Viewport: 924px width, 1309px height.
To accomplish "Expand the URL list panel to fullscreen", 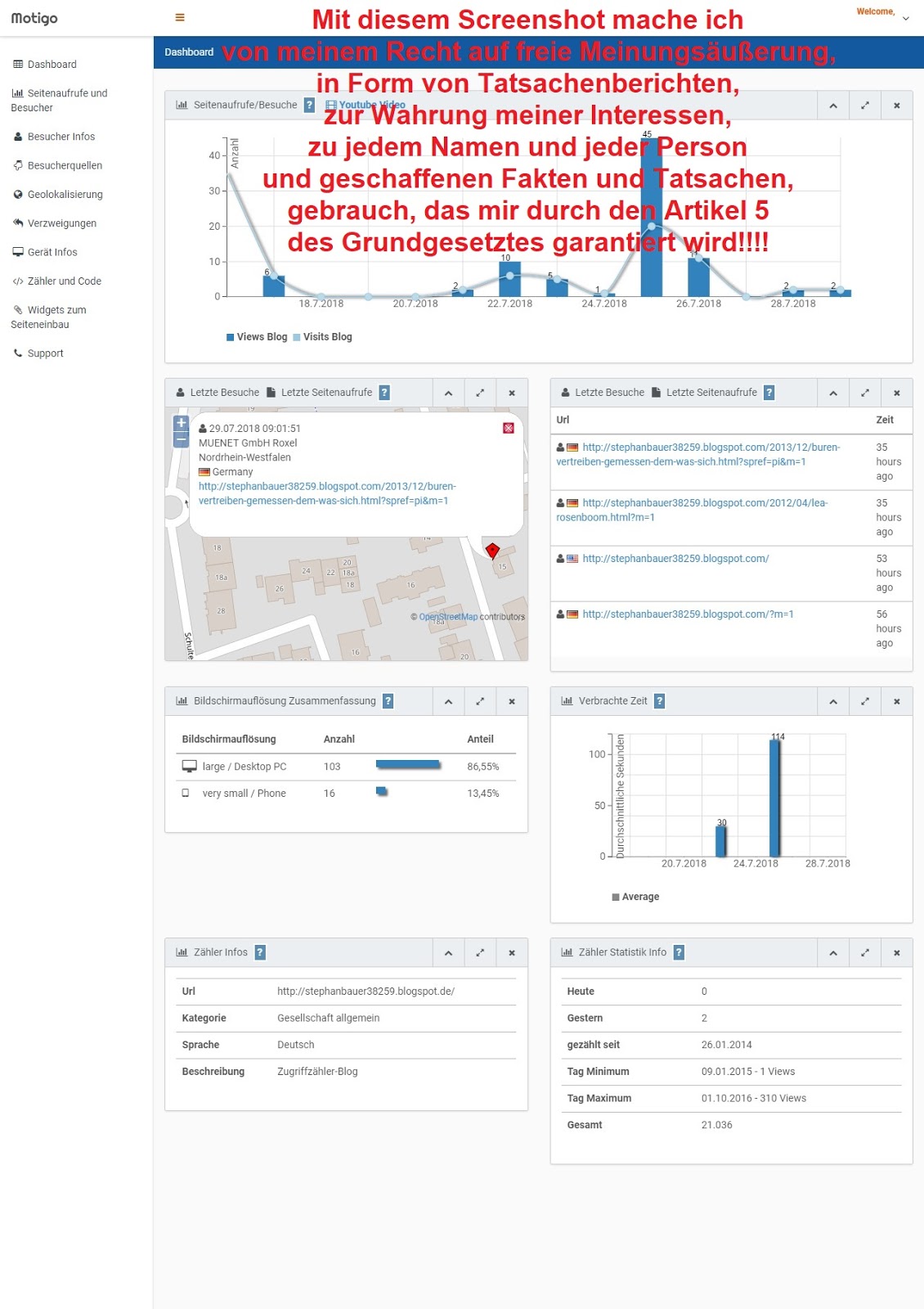I will [865, 393].
